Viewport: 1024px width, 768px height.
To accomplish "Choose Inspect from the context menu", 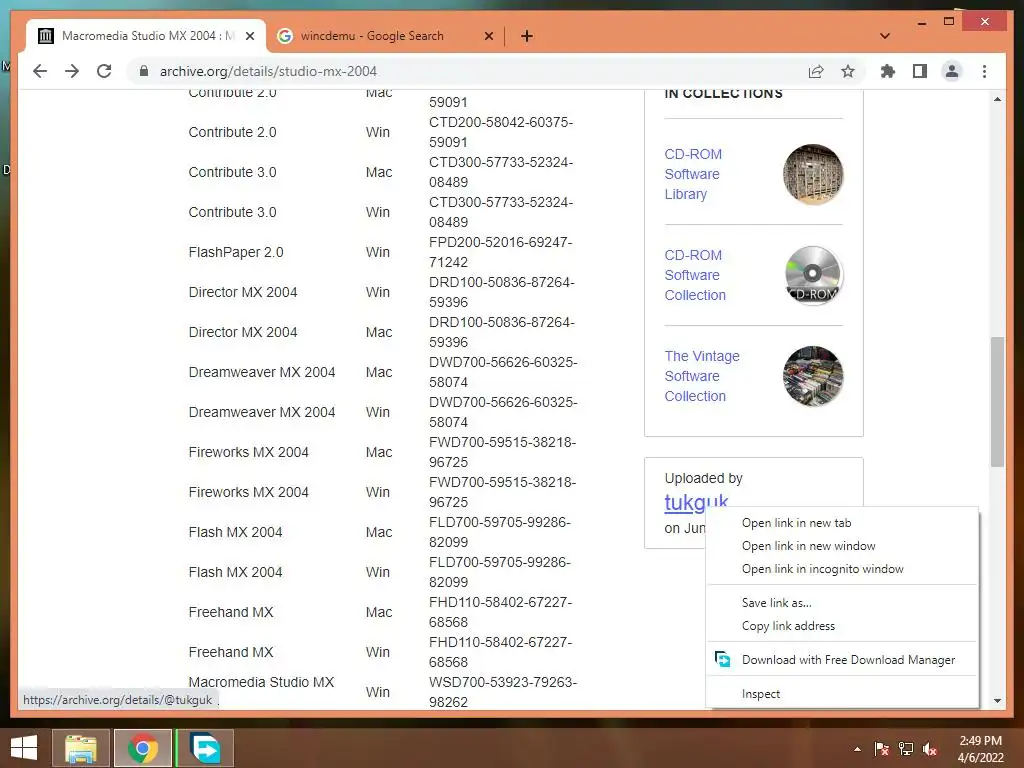I will (x=760, y=694).
